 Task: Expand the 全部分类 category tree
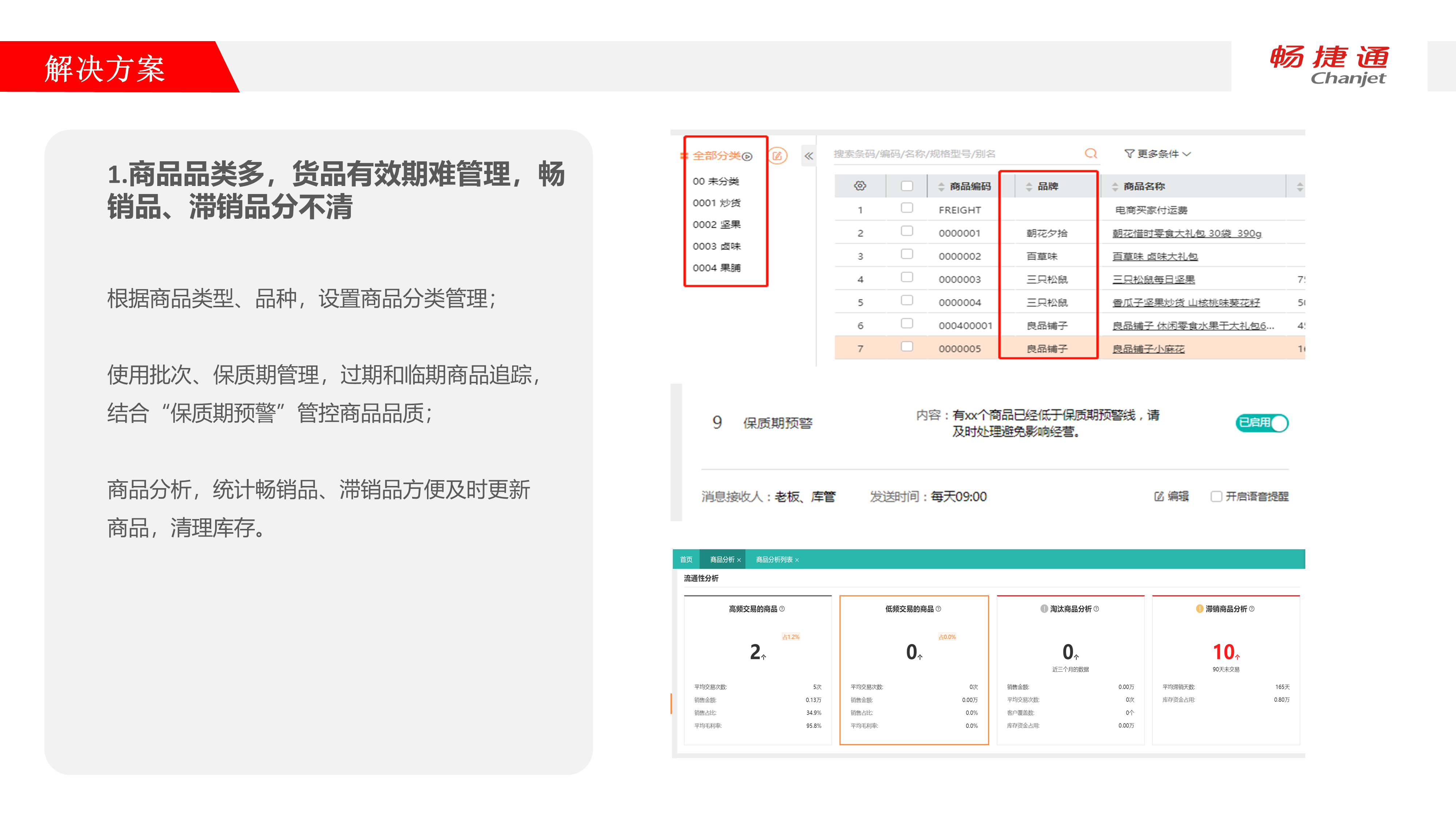click(747, 157)
